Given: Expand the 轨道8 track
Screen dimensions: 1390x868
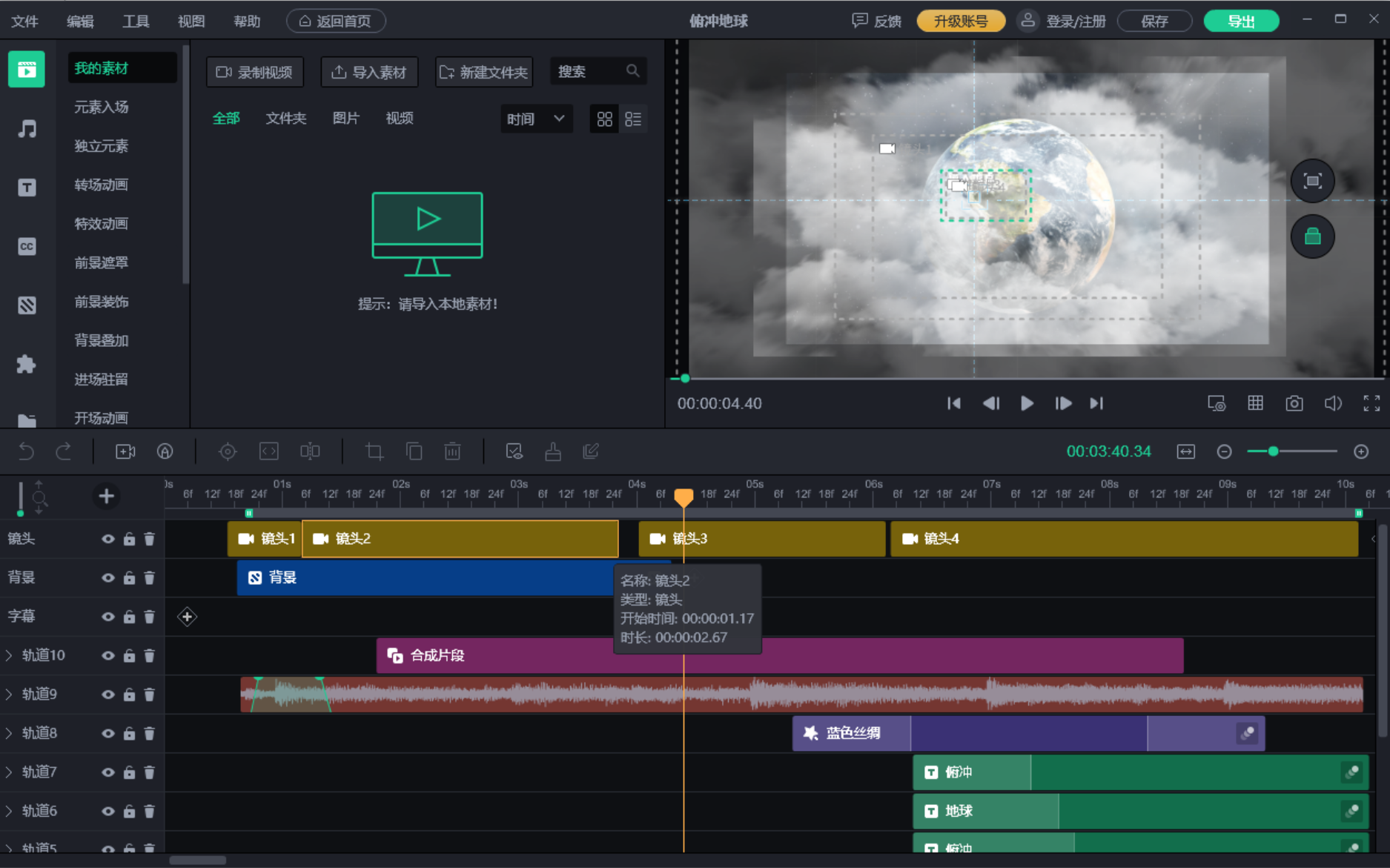Looking at the screenshot, I should pyautogui.click(x=9, y=733).
